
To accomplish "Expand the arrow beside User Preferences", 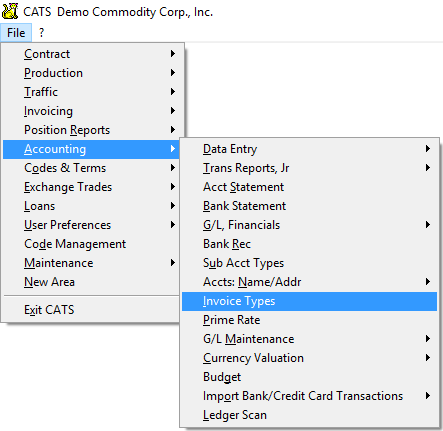I will pos(173,224).
